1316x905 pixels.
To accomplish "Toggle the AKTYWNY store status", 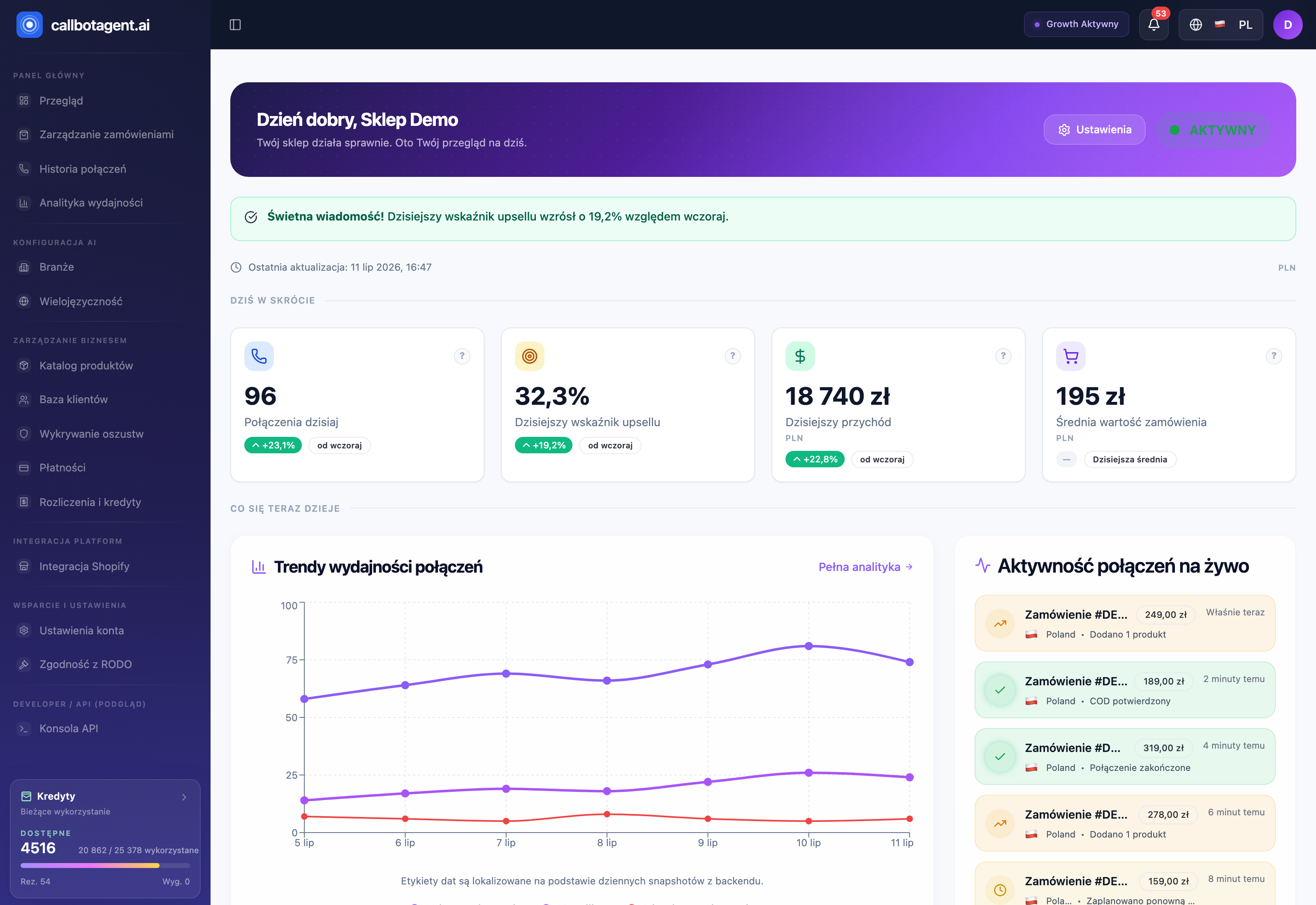I will [1212, 130].
